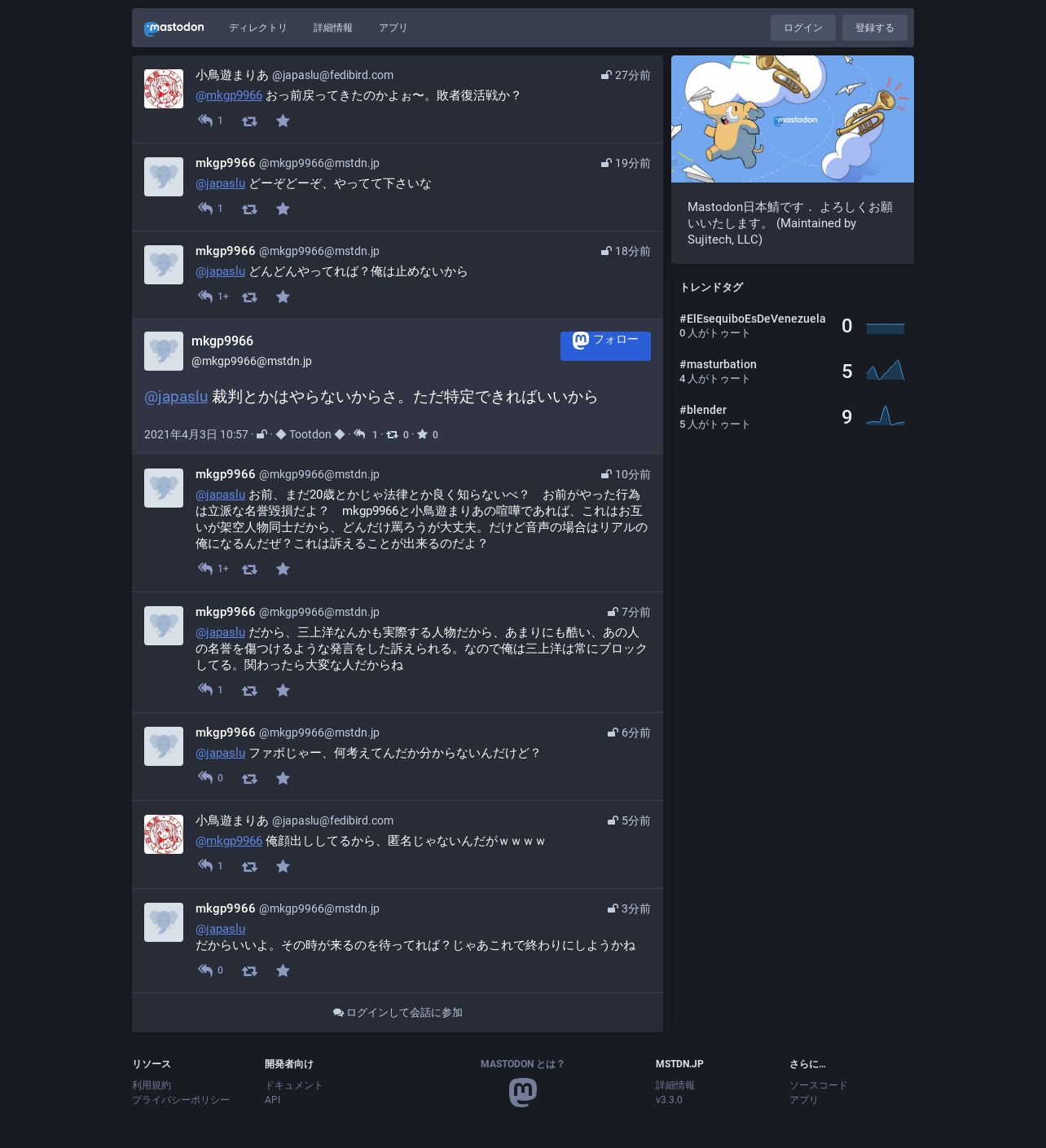The height and width of the screenshot is (1148, 1046).
Task: Favourite the 3分前 mkgp9966 post
Action: [x=283, y=970]
